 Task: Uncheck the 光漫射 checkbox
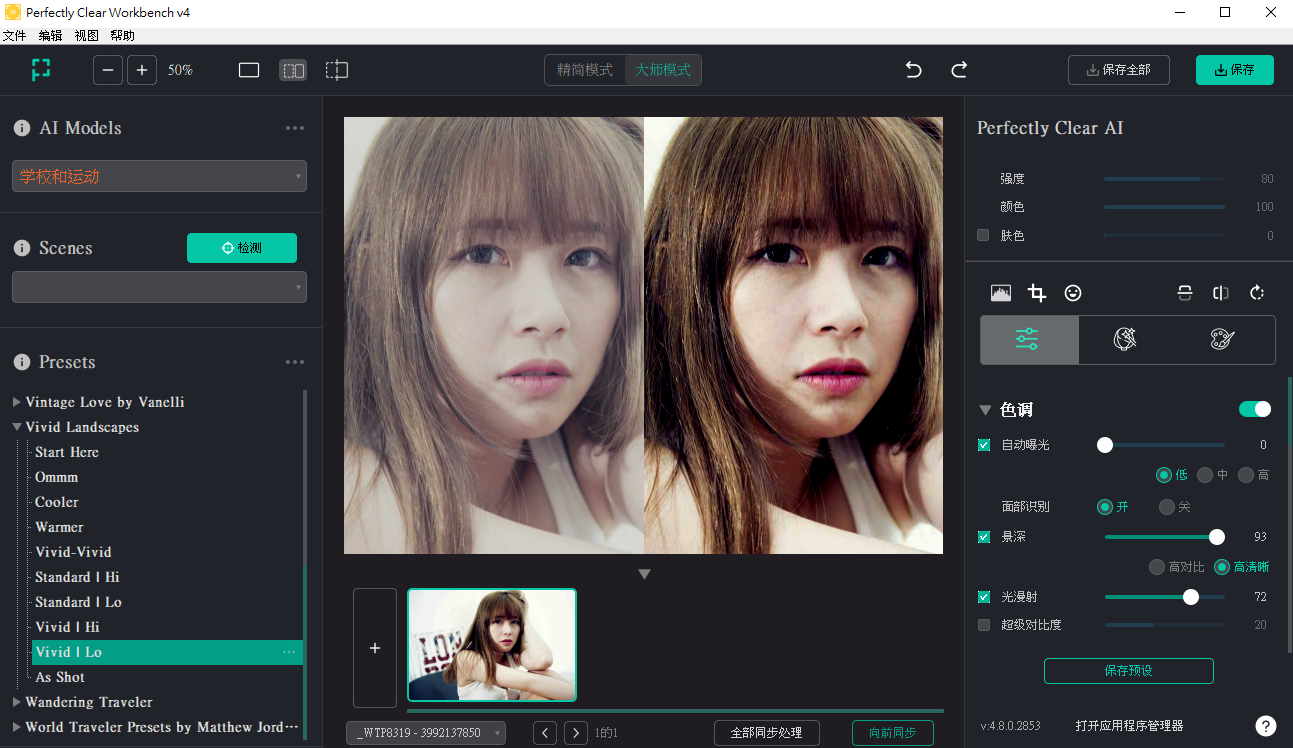(x=984, y=597)
